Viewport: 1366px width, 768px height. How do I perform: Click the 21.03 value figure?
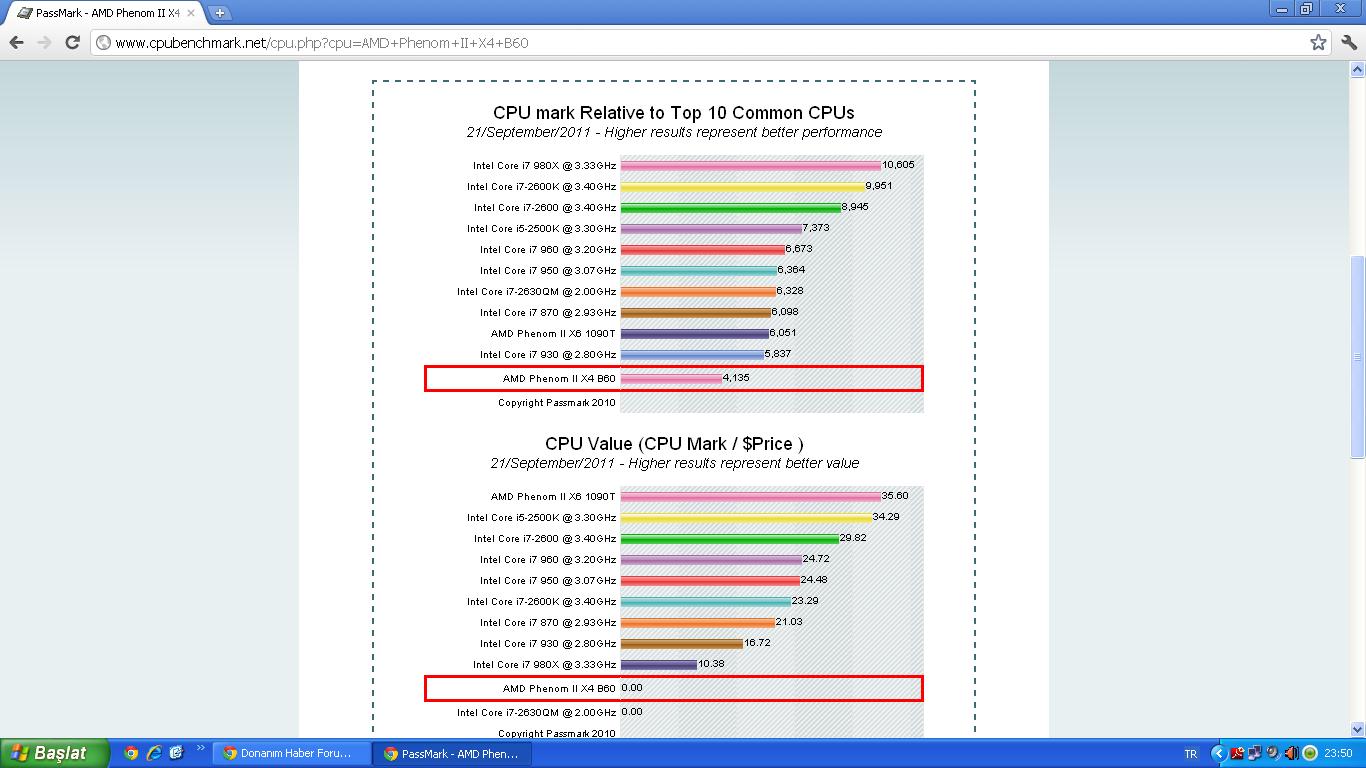(789, 622)
